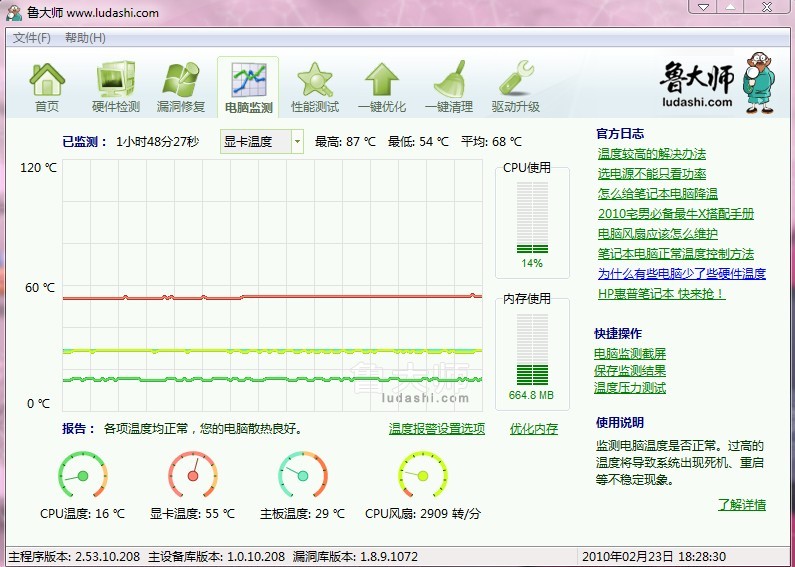The image size is (795, 567).
Task: Open link HP惠普笔记本 快来抢！
Action: coord(662,294)
